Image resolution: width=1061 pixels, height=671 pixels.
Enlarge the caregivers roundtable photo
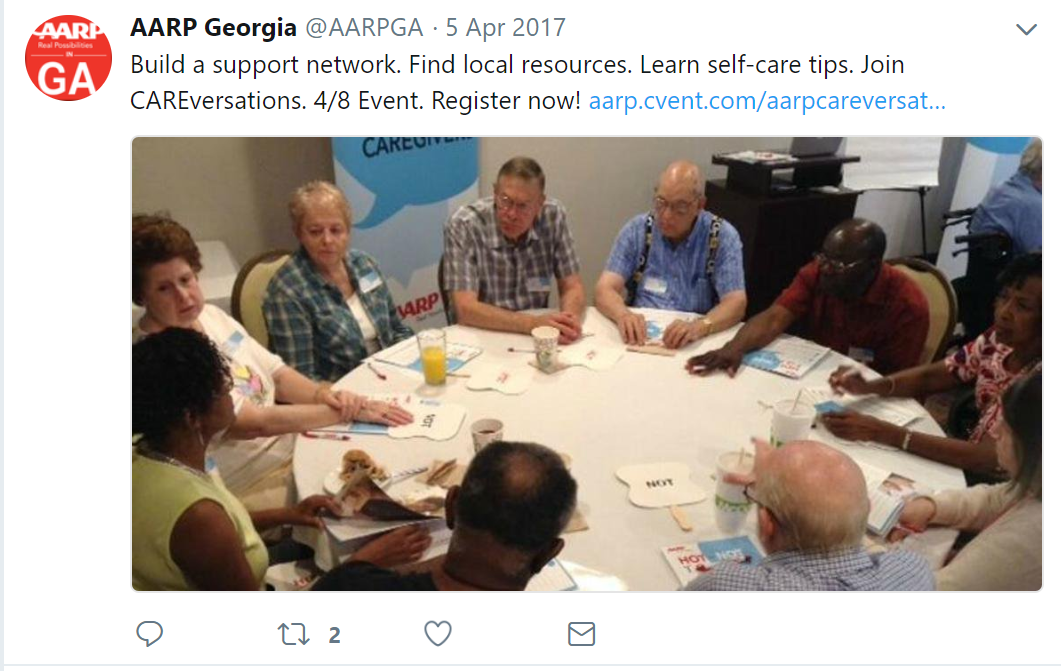[587, 364]
